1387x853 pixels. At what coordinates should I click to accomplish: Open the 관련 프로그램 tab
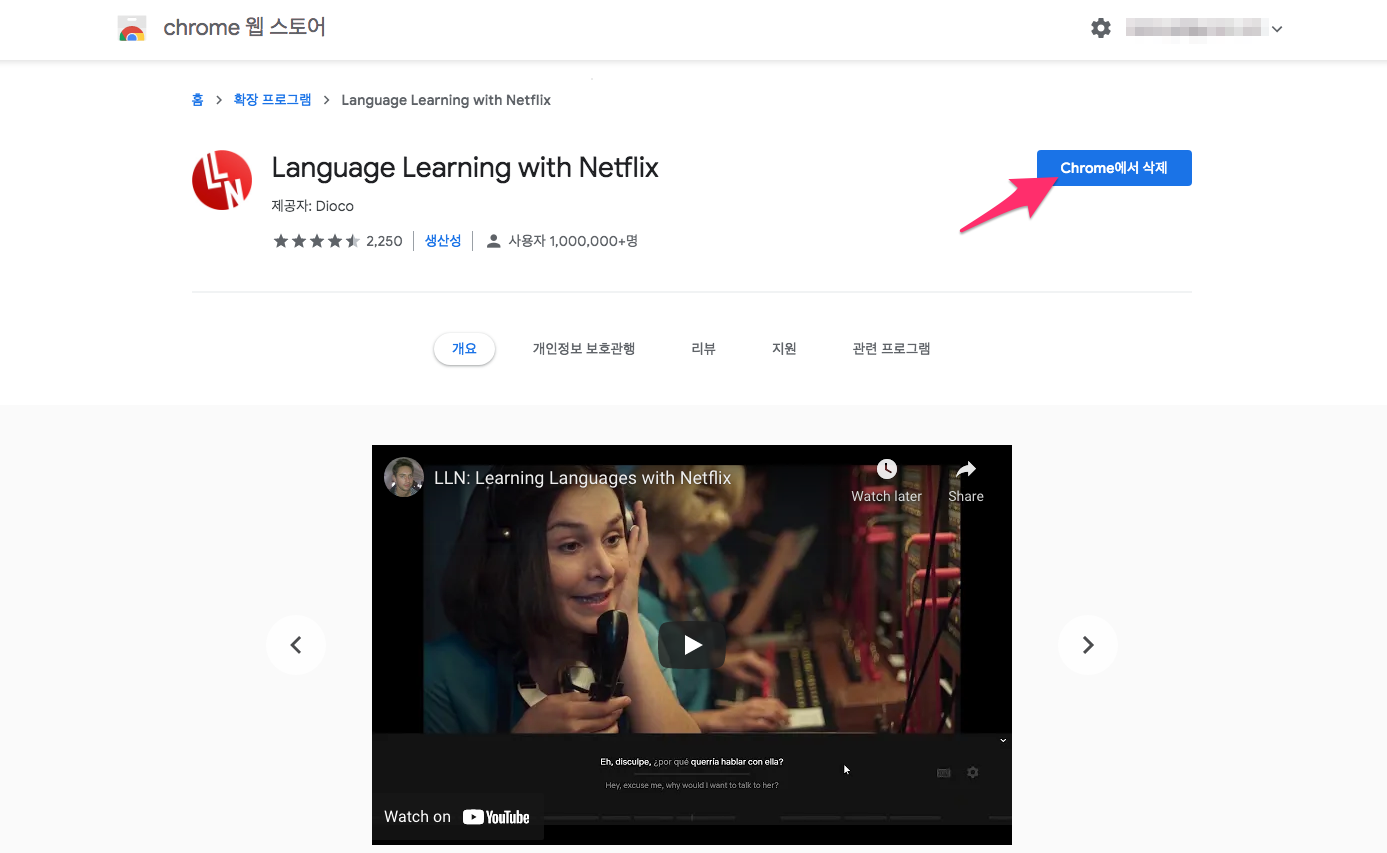(891, 349)
